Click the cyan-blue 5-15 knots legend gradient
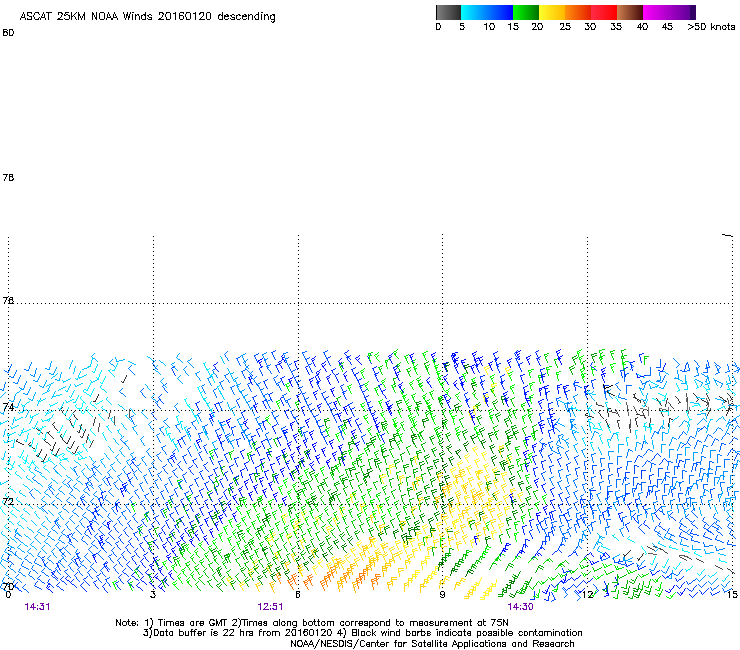The height and width of the screenshot is (650, 740). click(487, 12)
